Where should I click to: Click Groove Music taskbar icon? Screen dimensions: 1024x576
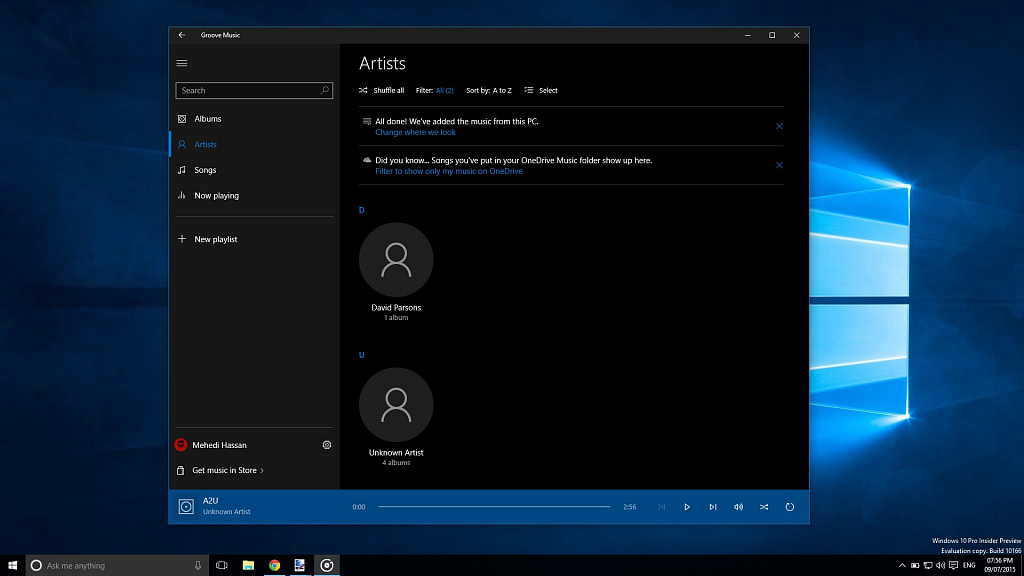click(x=327, y=566)
